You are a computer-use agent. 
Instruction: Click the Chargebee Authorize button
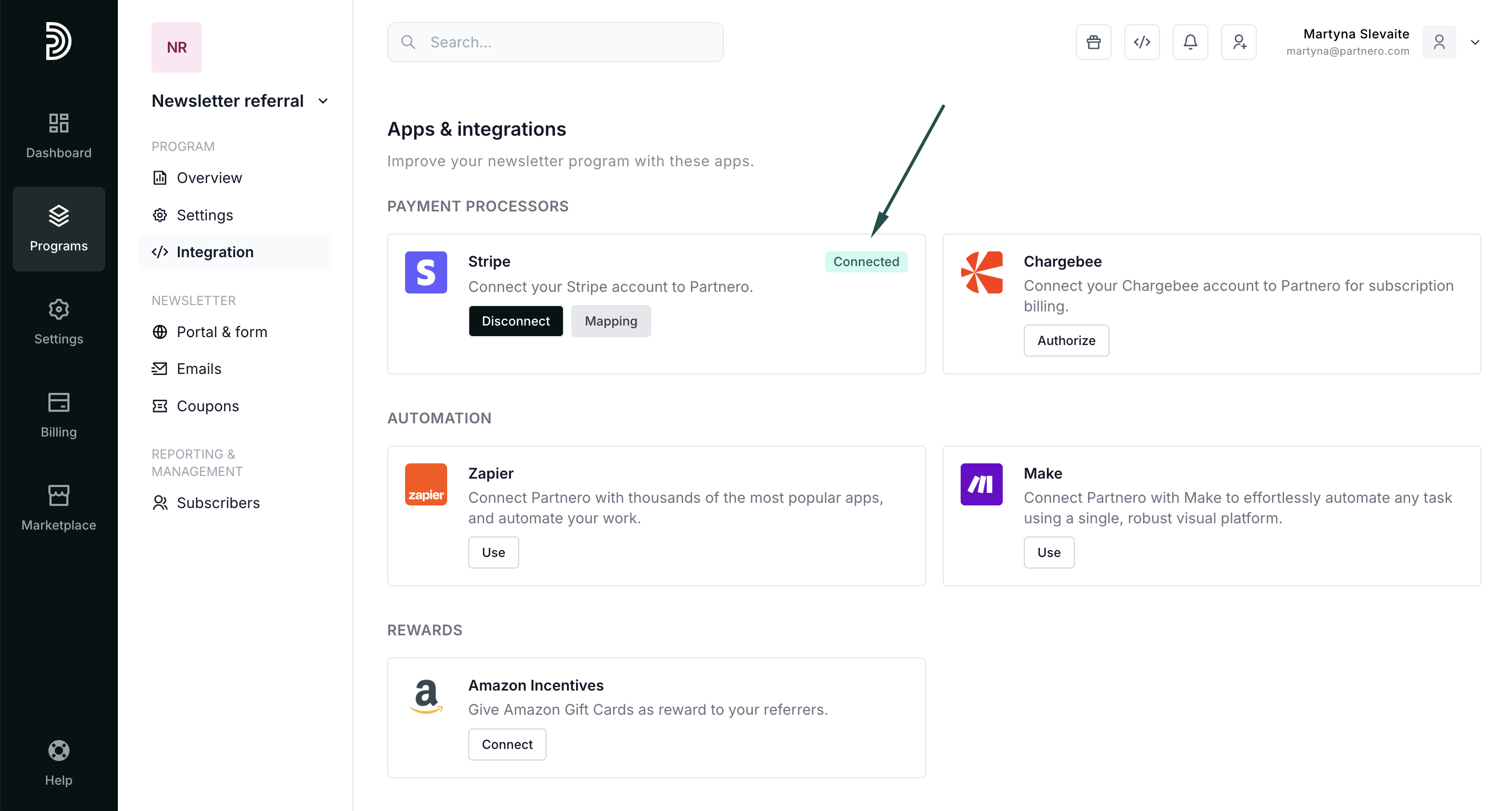pyautogui.click(x=1066, y=340)
